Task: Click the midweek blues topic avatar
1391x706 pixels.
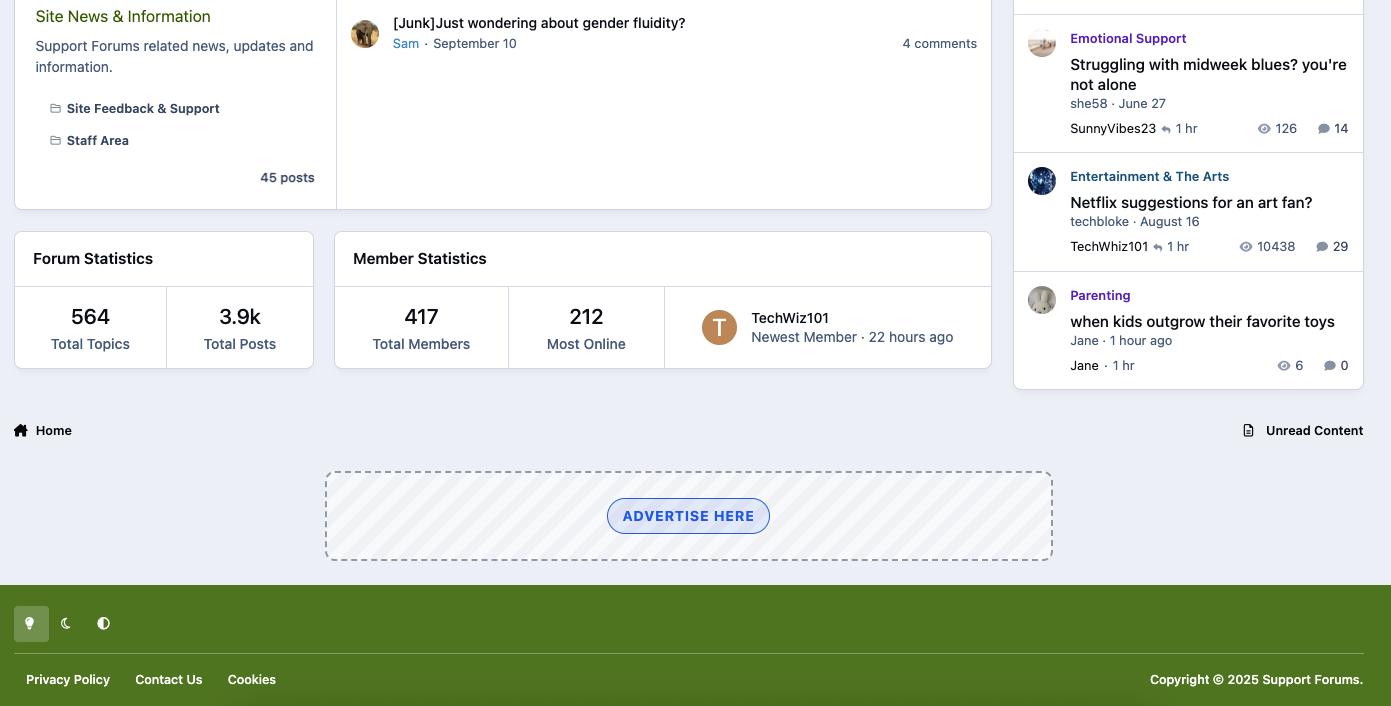Action: pyautogui.click(x=1042, y=43)
